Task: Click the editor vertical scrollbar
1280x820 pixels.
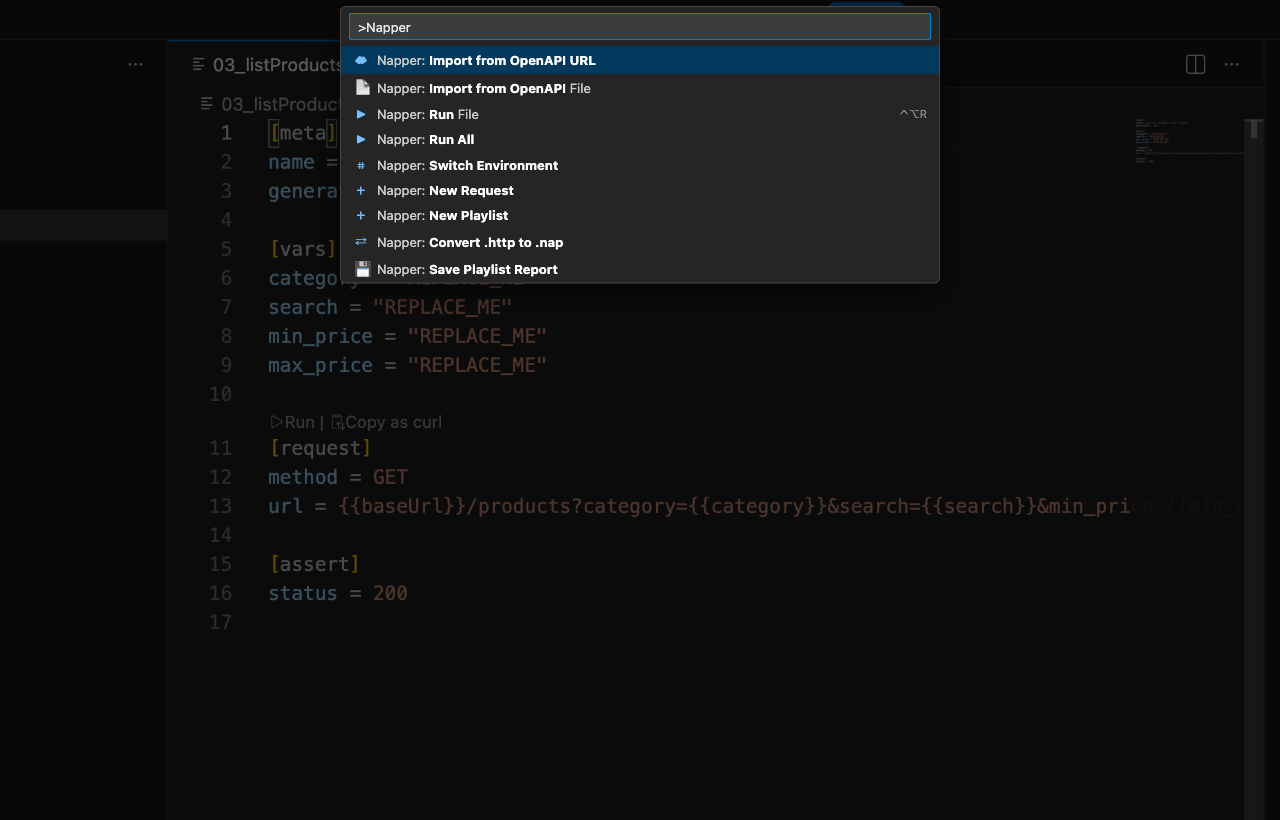Action: pos(1254,470)
